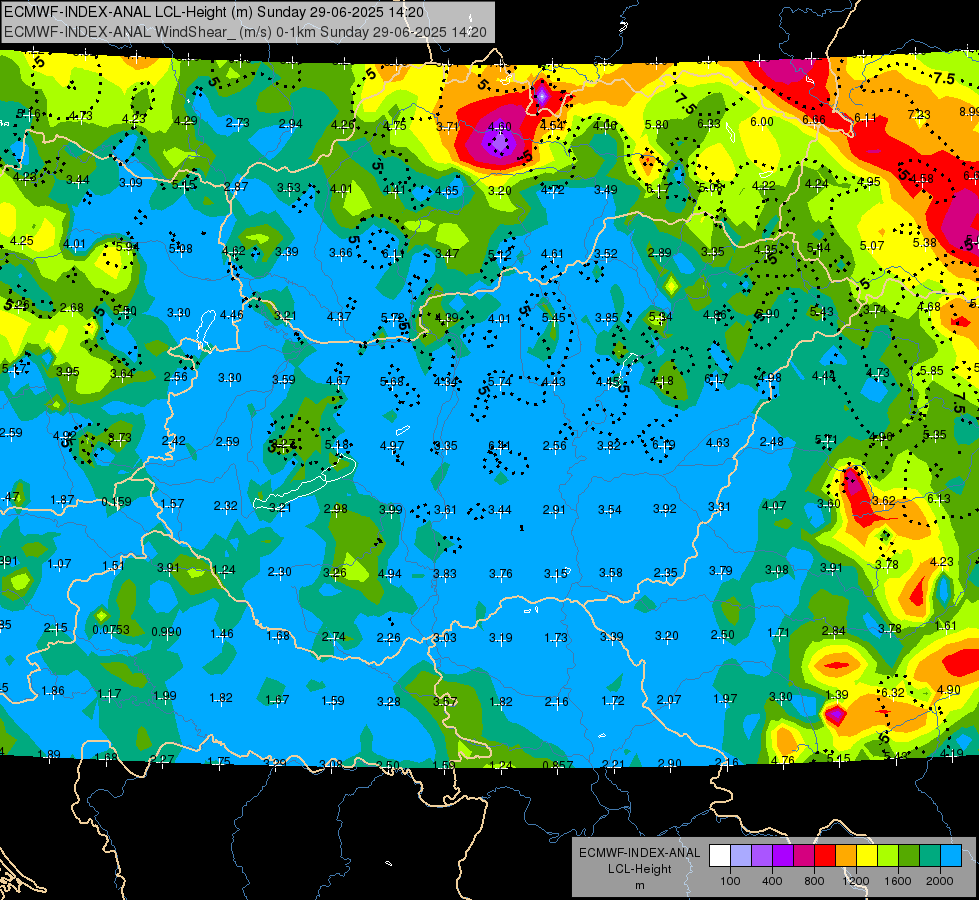The image size is (979, 900).
Task: Click the yellow swatch in the legend
Action: 867,856
